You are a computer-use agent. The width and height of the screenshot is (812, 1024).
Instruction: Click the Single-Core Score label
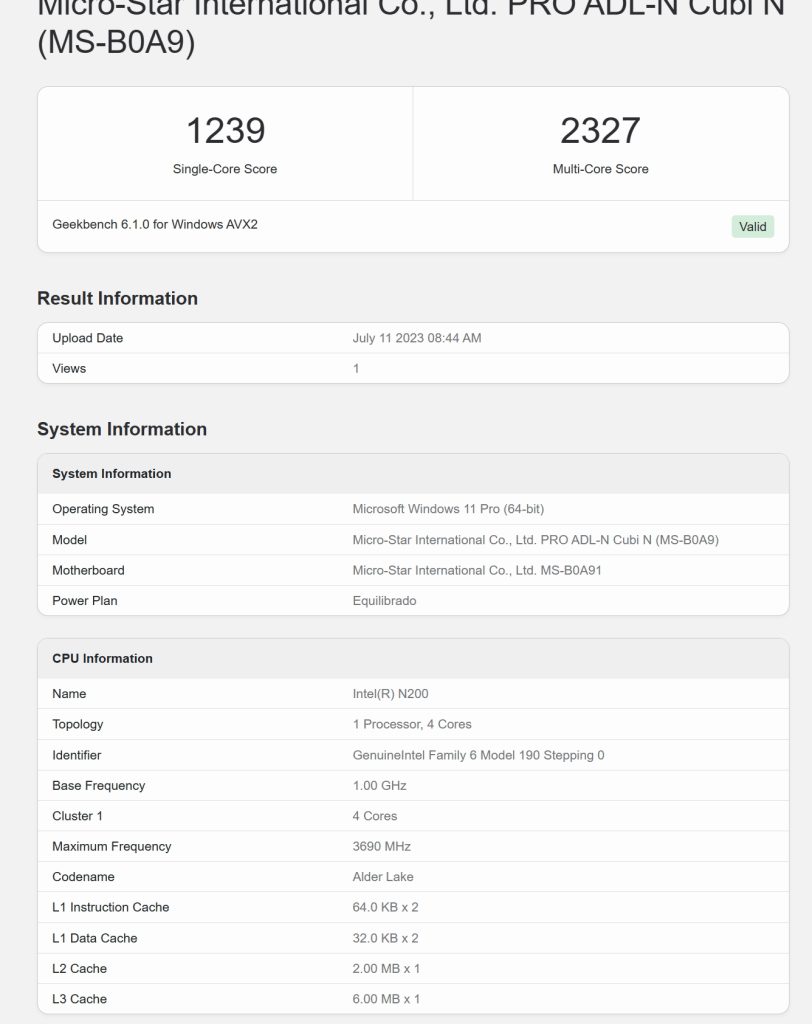point(225,169)
